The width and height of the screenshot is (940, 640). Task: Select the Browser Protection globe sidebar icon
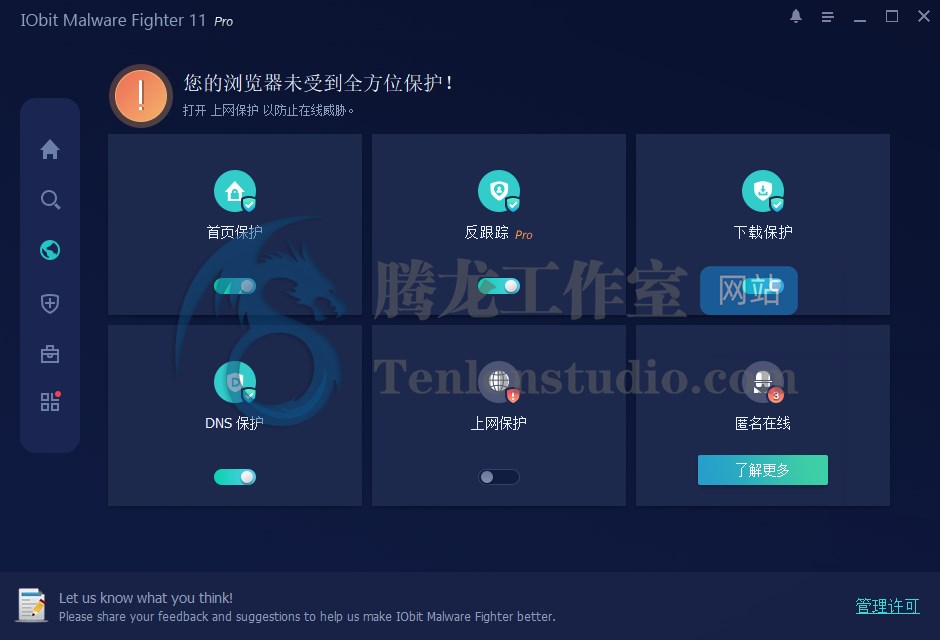click(x=50, y=250)
